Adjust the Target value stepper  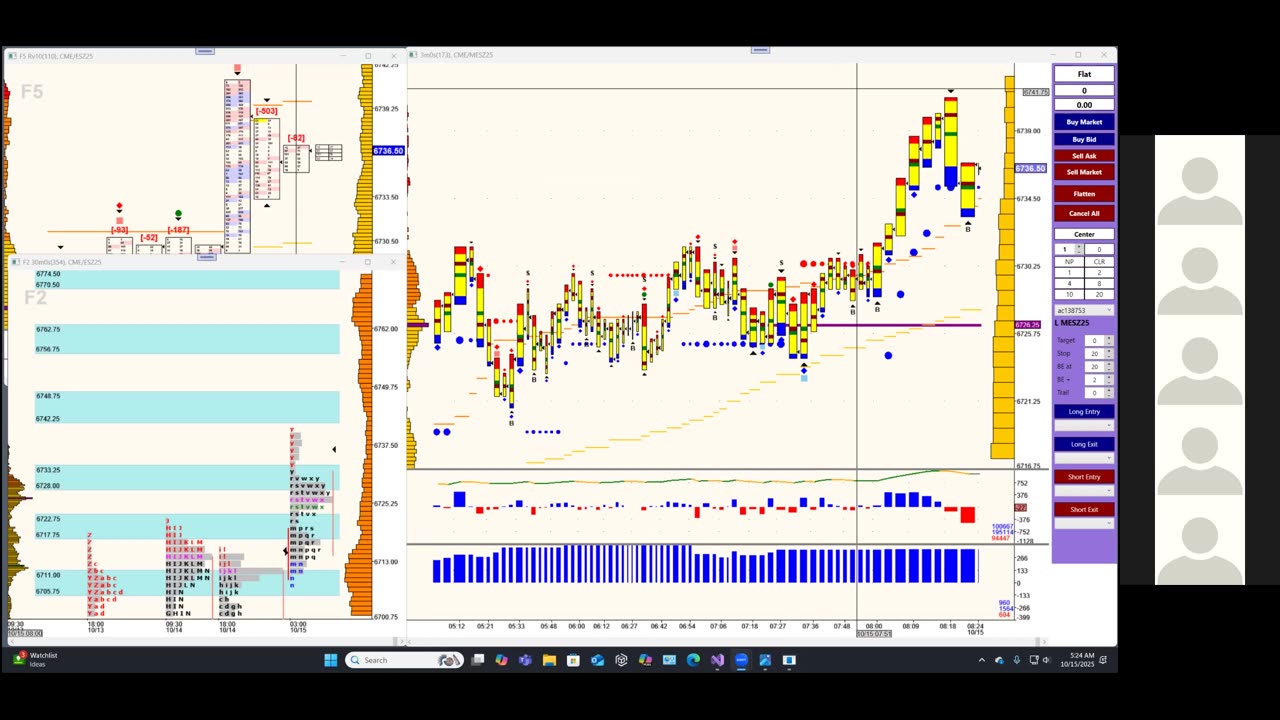1109,341
